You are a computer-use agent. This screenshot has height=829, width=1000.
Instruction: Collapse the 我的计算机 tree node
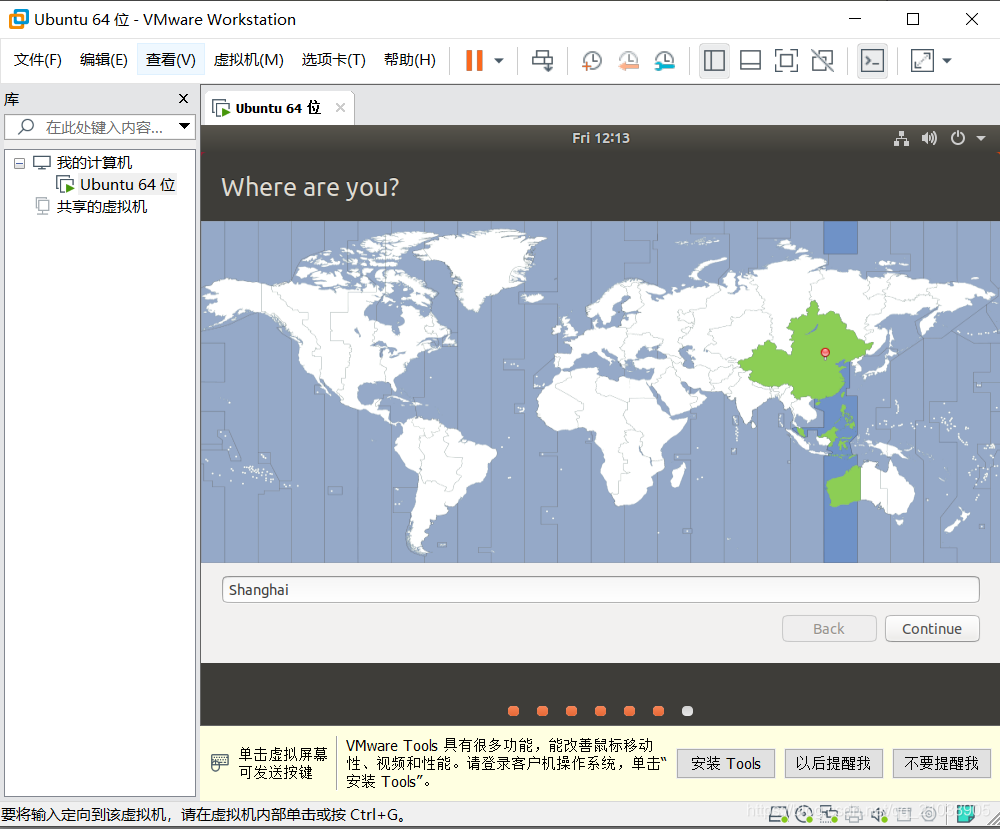tap(20, 163)
